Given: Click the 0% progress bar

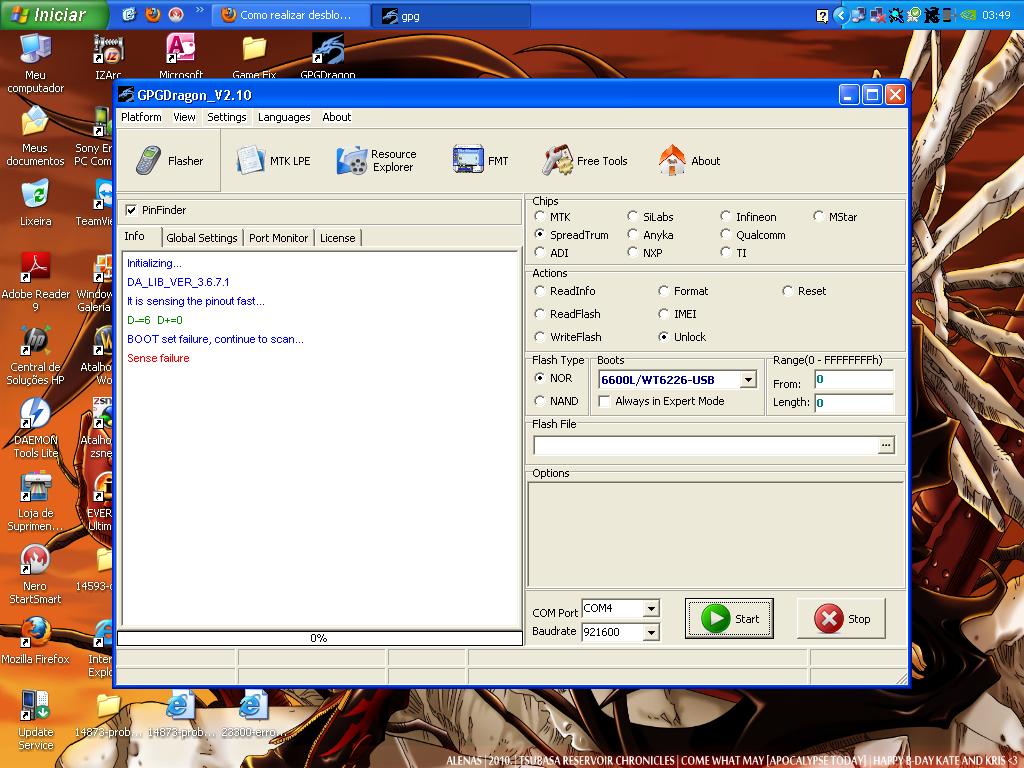Looking at the screenshot, I should 319,638.
